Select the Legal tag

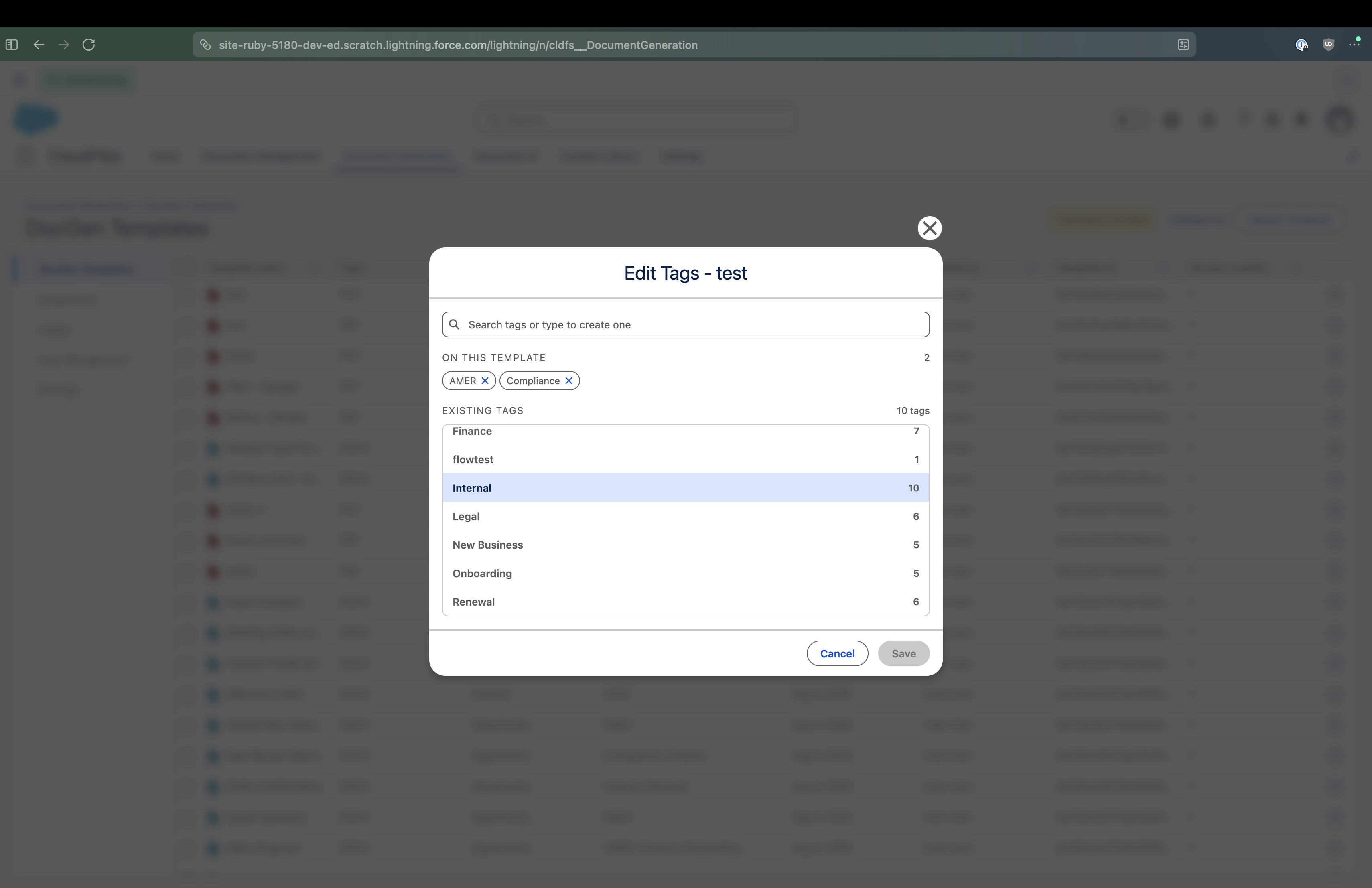[686, 516]
